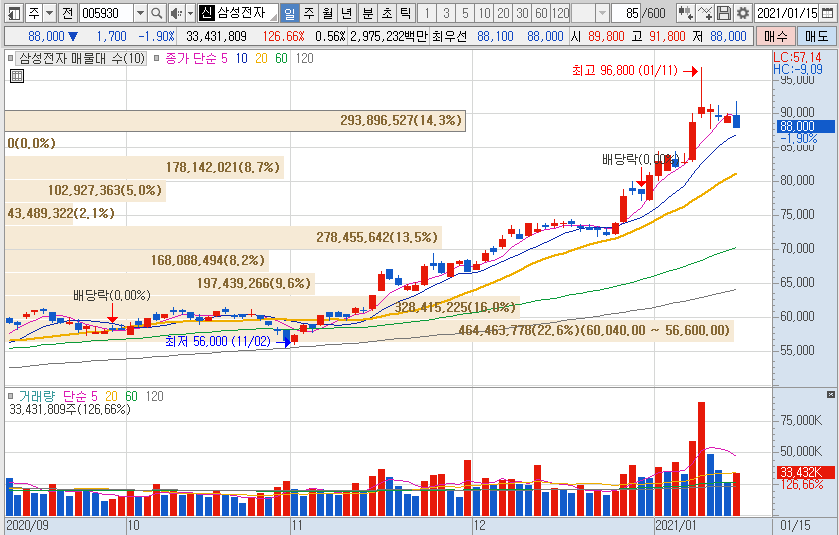The width and height of the screenshot is (839, 535).
Task: Click the 293,896,527(14.3%) volume profile bar
Action: (235, 120)
